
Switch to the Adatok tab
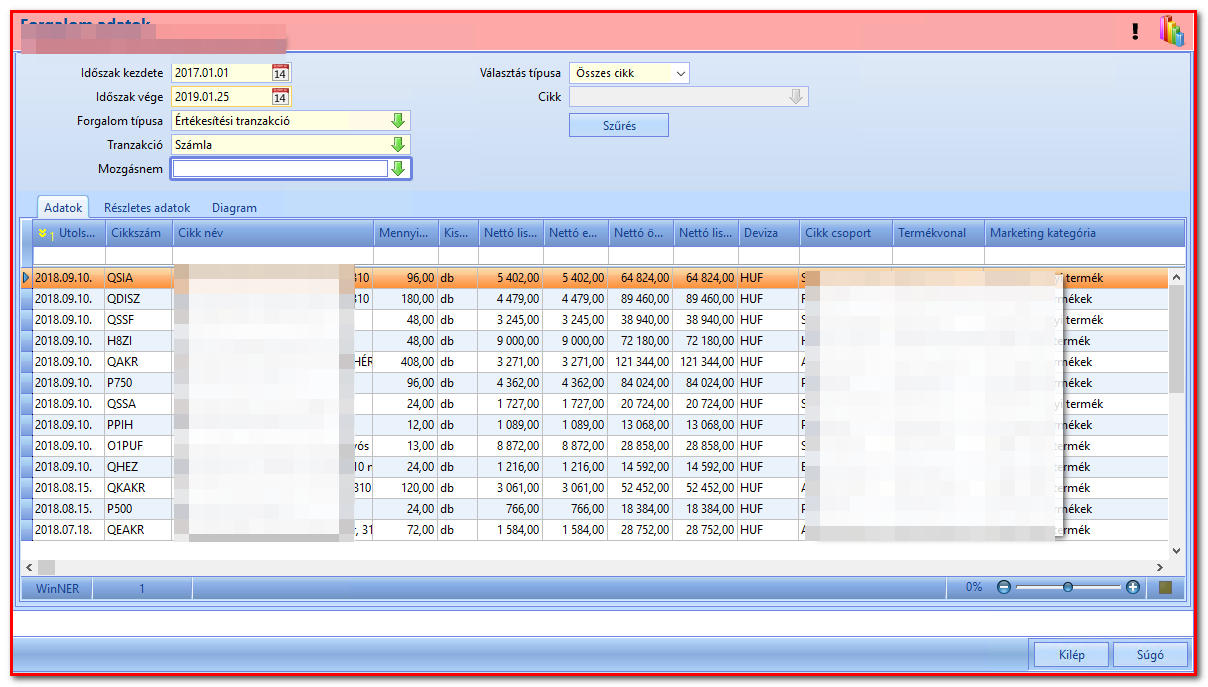(x=63, y=208)
